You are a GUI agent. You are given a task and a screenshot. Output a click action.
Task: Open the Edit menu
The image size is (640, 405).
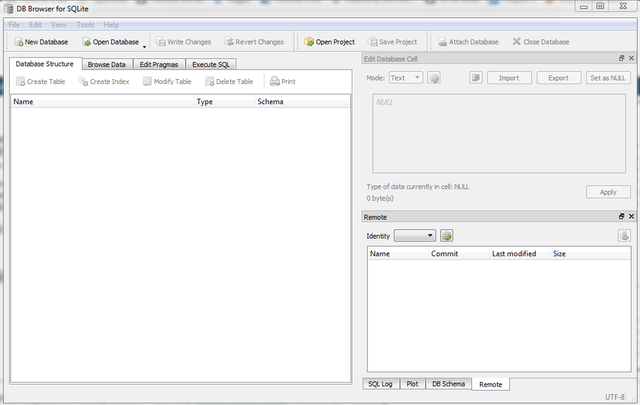35,24
